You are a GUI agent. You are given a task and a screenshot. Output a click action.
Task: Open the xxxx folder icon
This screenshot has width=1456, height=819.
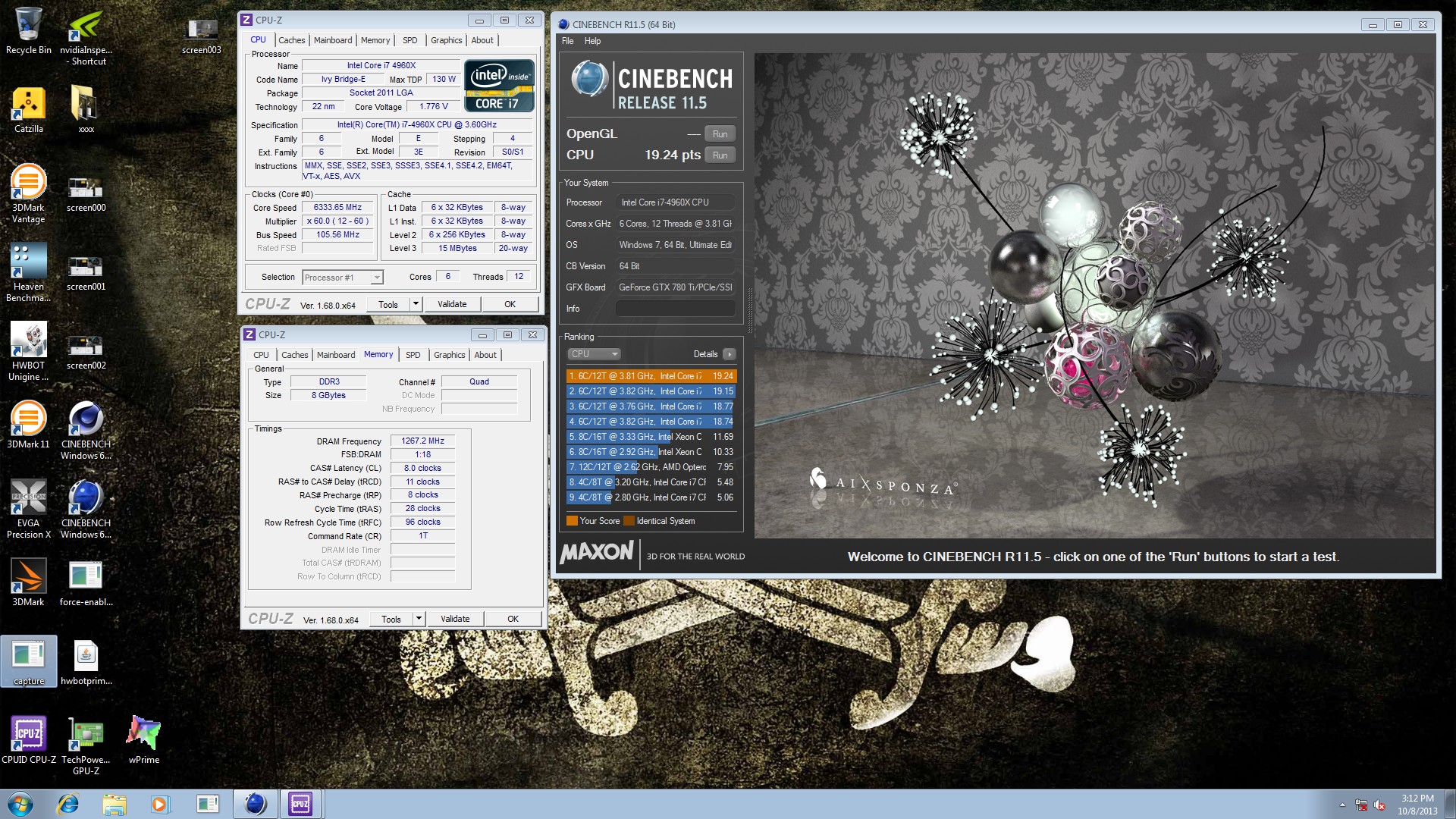click(x=86, y=110)
